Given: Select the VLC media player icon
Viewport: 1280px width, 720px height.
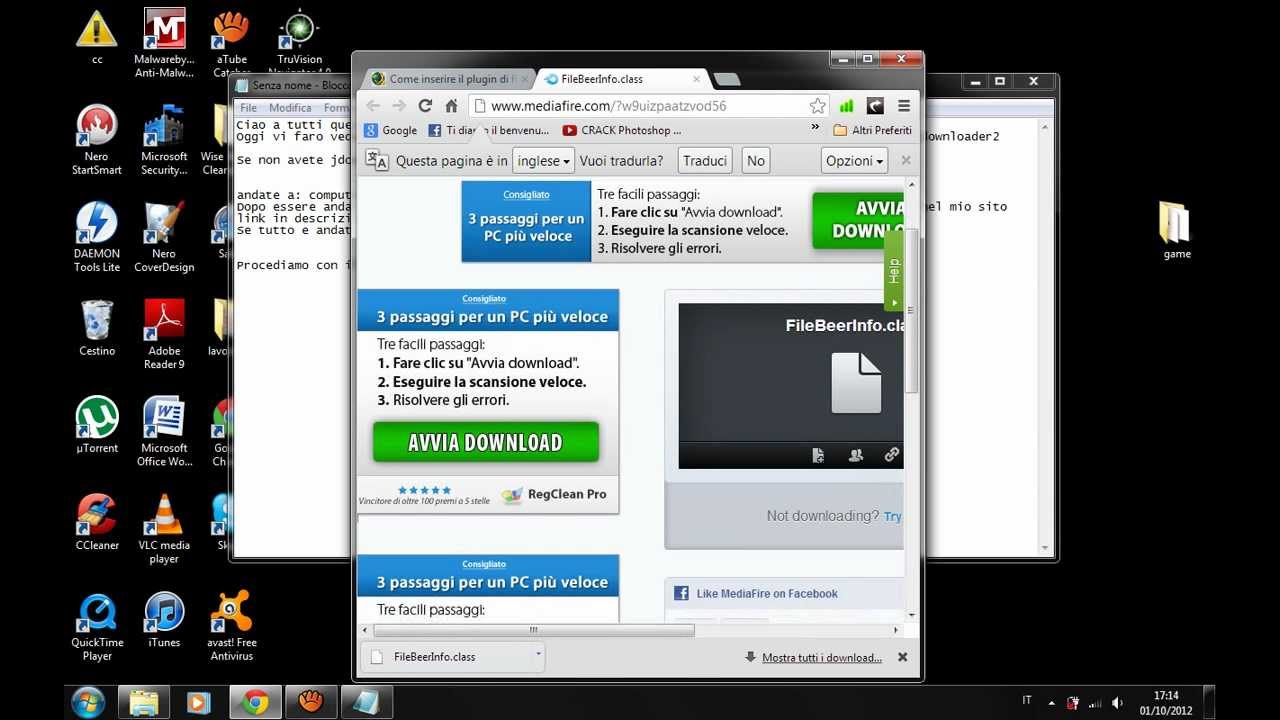Looking at the screenshot, I should [164, 529].
